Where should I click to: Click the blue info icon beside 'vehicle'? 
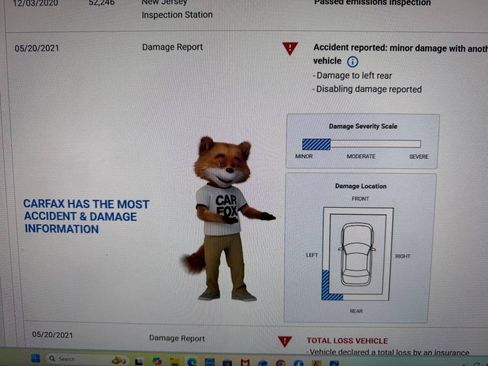(352, 62)
